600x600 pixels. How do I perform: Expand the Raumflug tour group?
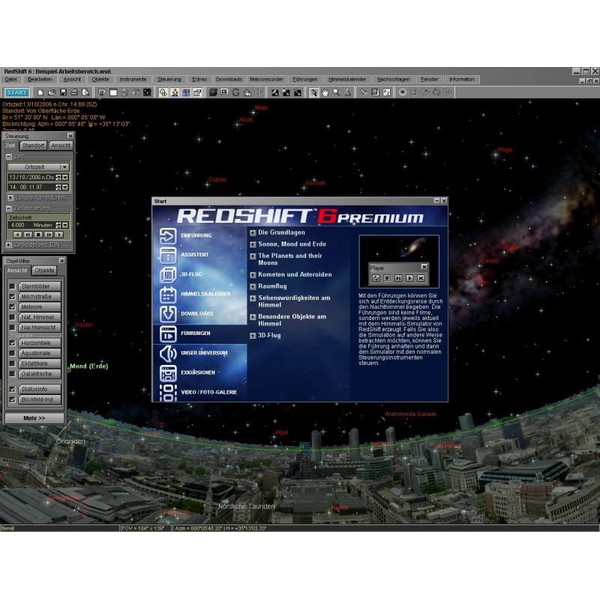click(x=253, y=286)
